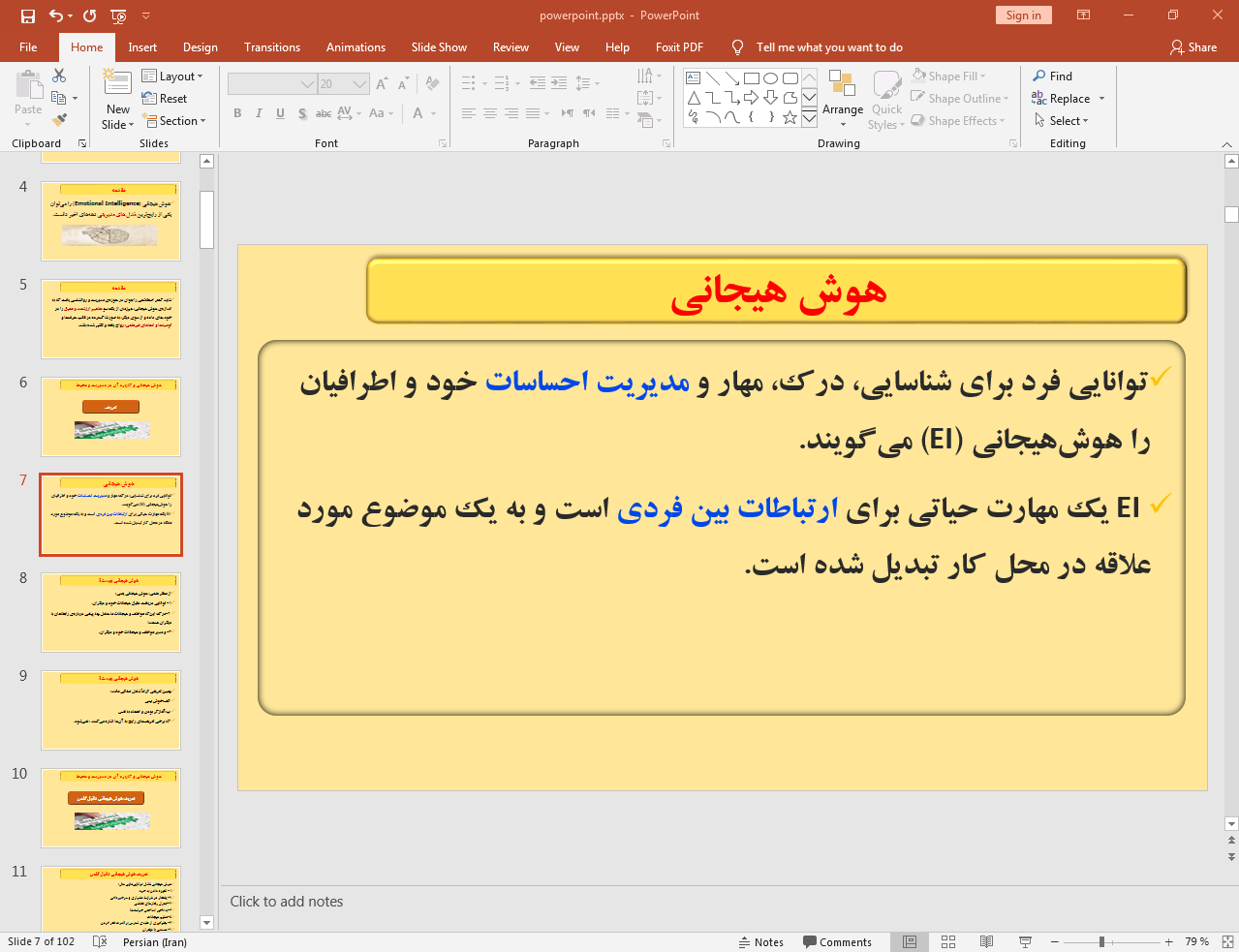Expand the Layout dropdown
Screen dimensions: 1239x952
172,77
